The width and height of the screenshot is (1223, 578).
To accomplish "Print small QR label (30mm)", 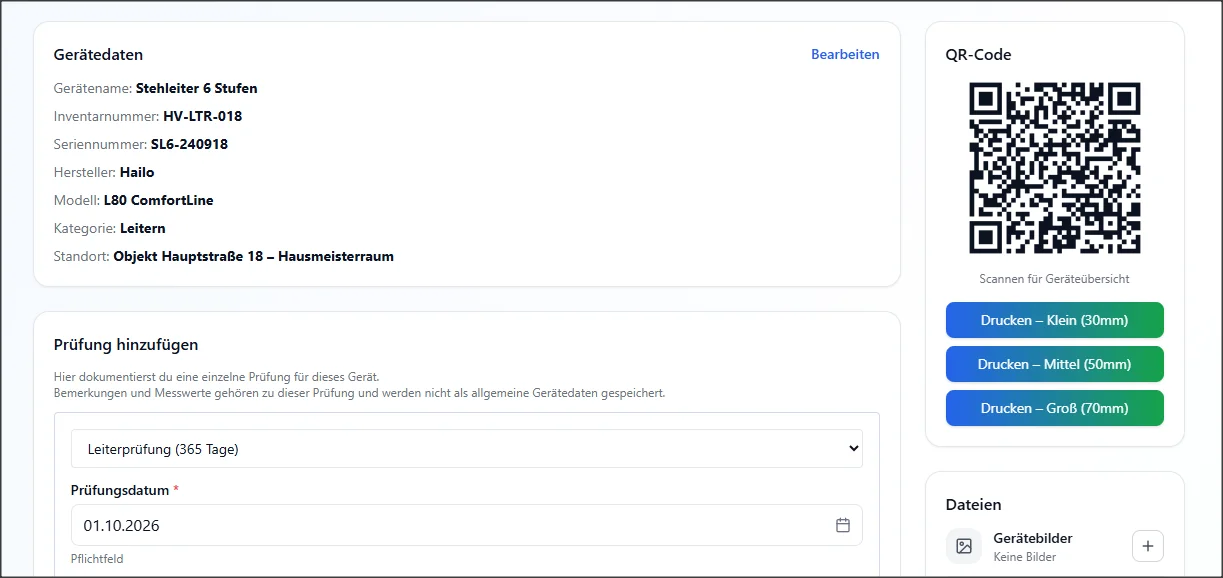I will coord(1055,320).
